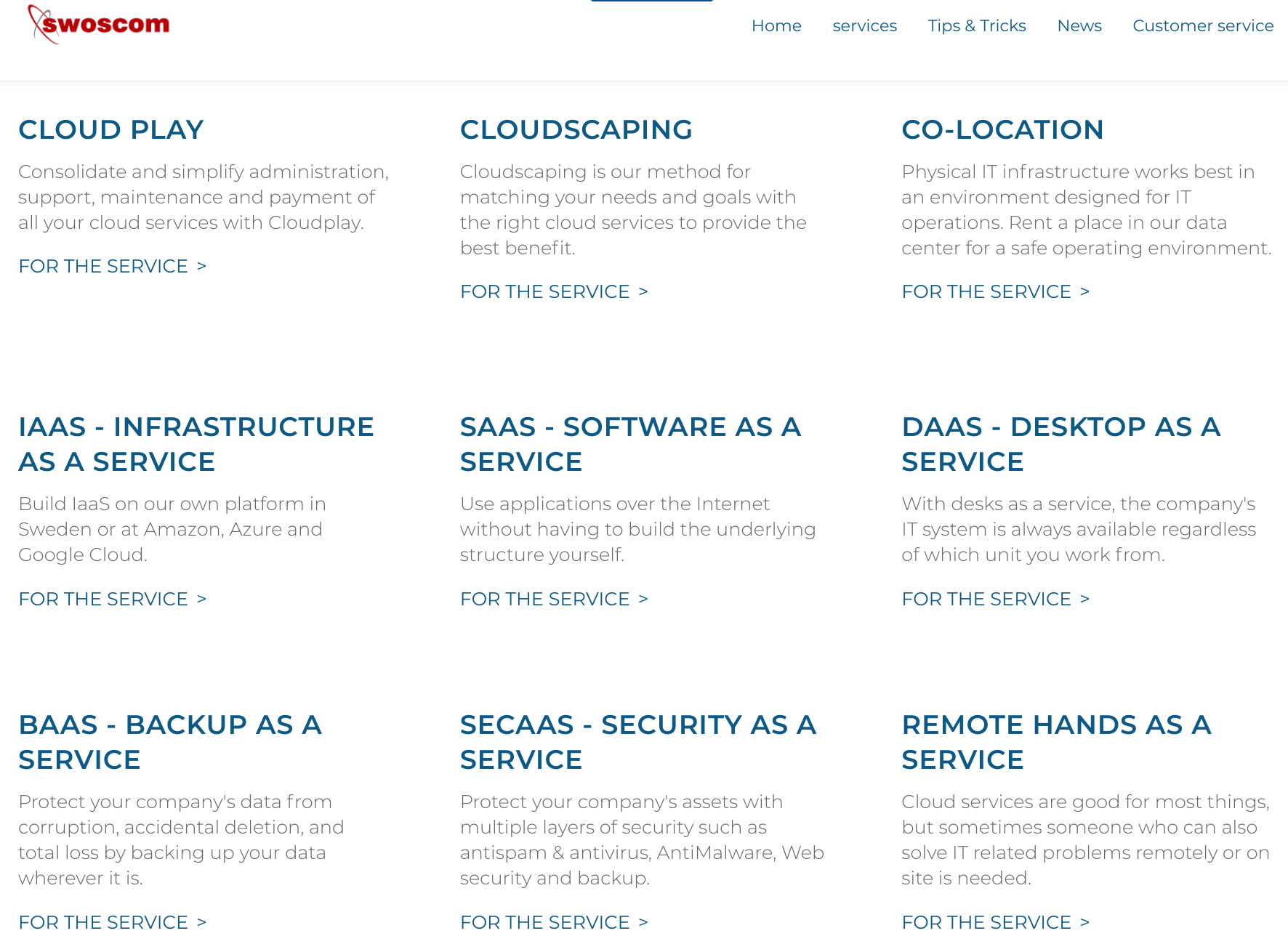Click the IaaS Infrastructure as a Service heading
Image resolution: width=1288 pixels, height=952 pixels.
196,444
